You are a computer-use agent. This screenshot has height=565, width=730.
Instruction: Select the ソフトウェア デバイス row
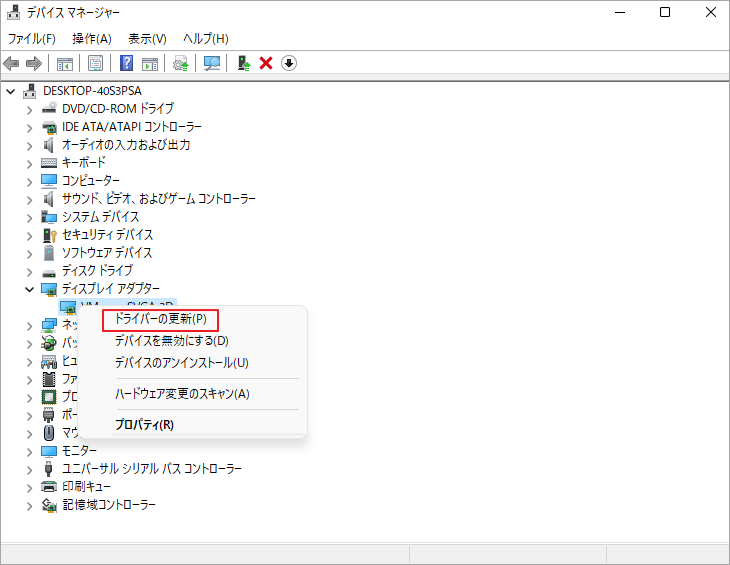tap(107, 253)
